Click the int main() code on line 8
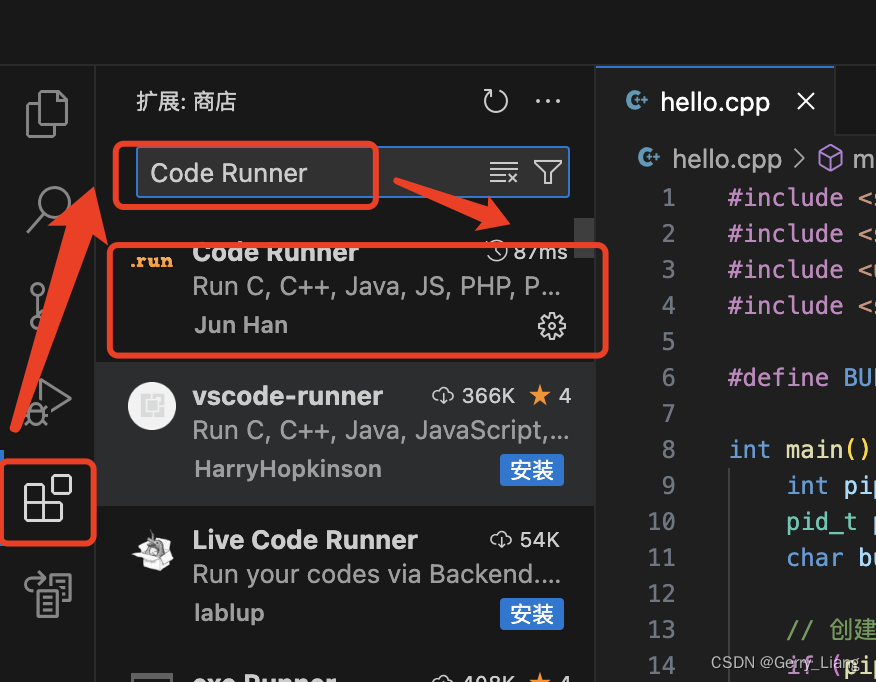This screenshot has width=876, height=682. coord(799,450)
